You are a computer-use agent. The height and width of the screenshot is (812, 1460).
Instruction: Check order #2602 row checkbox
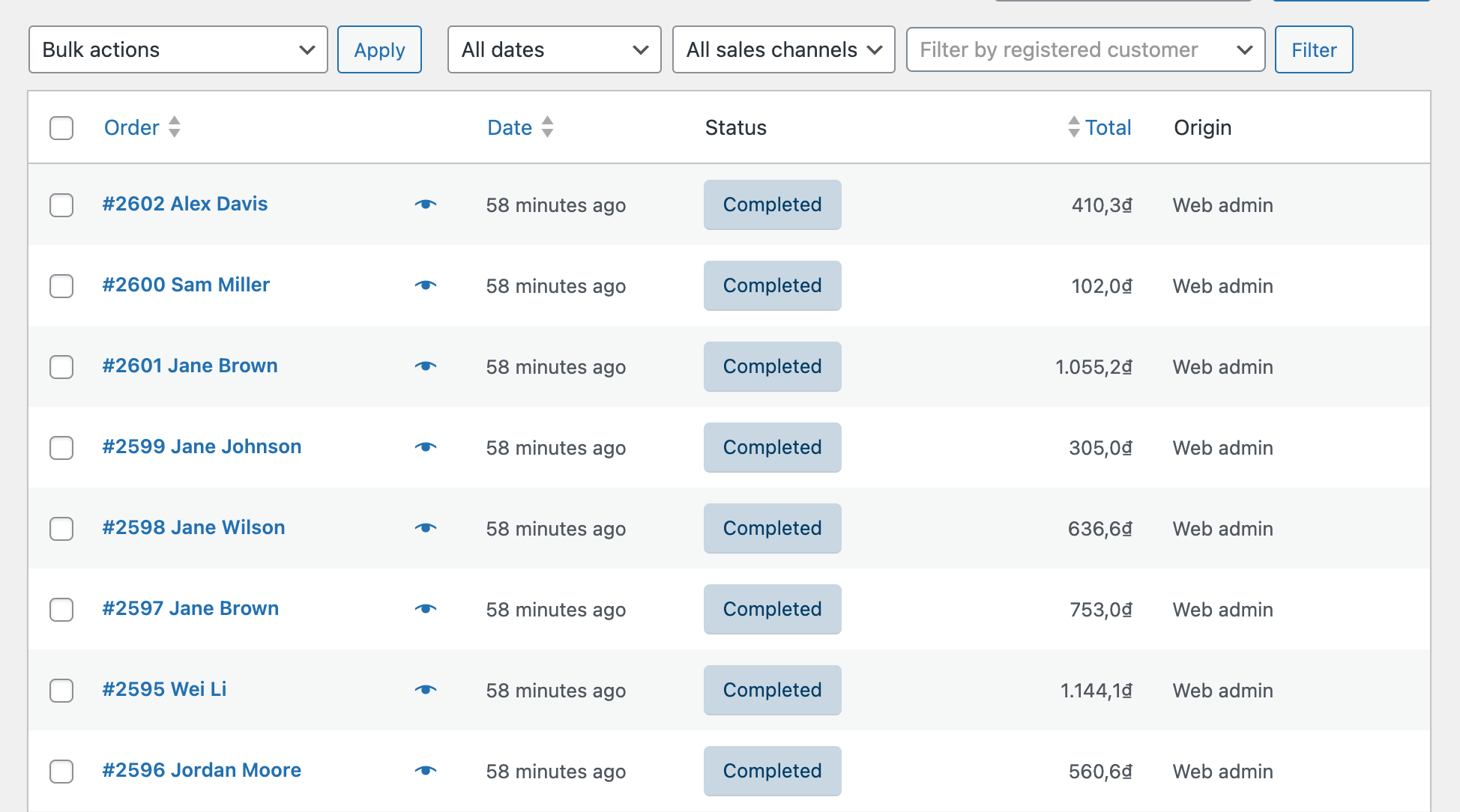[61, 205]
